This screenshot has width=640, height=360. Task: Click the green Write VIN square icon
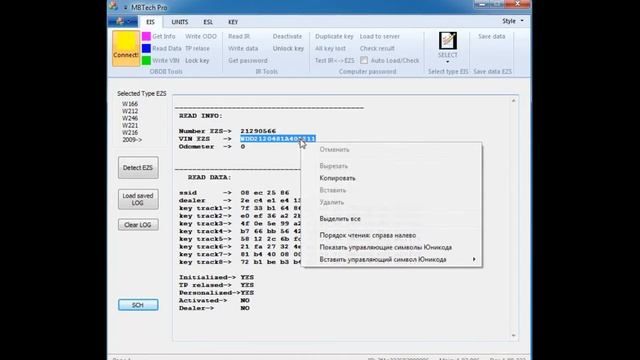(146, 60)
